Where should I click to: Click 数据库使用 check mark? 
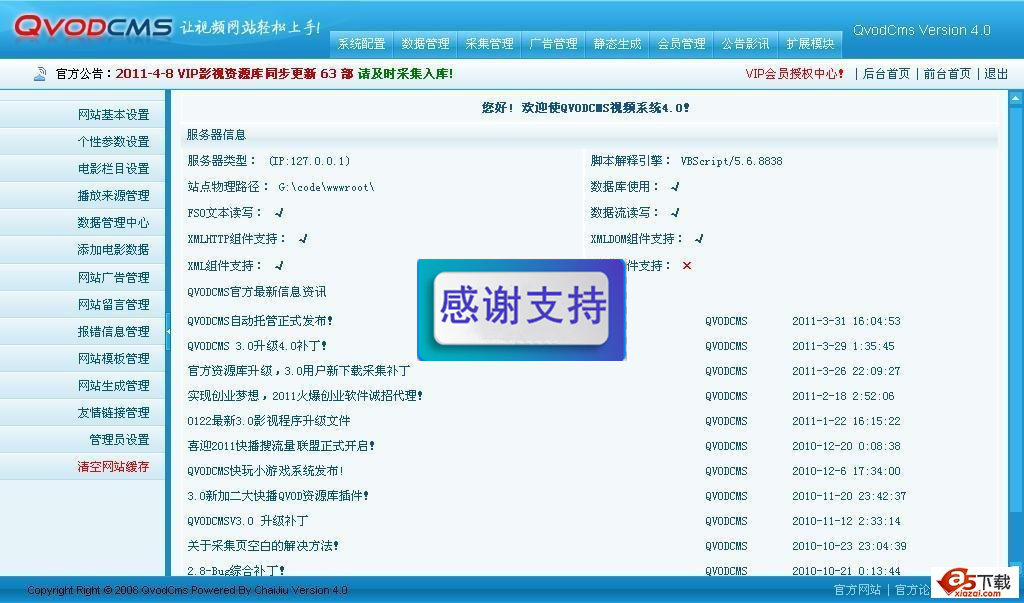point(675,186)
